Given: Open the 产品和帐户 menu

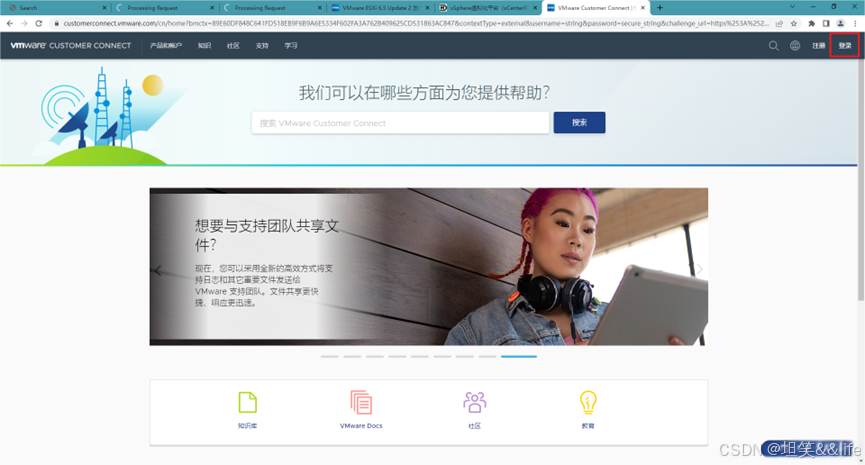Looking at the screenshot, I should (x=165, y=46).
